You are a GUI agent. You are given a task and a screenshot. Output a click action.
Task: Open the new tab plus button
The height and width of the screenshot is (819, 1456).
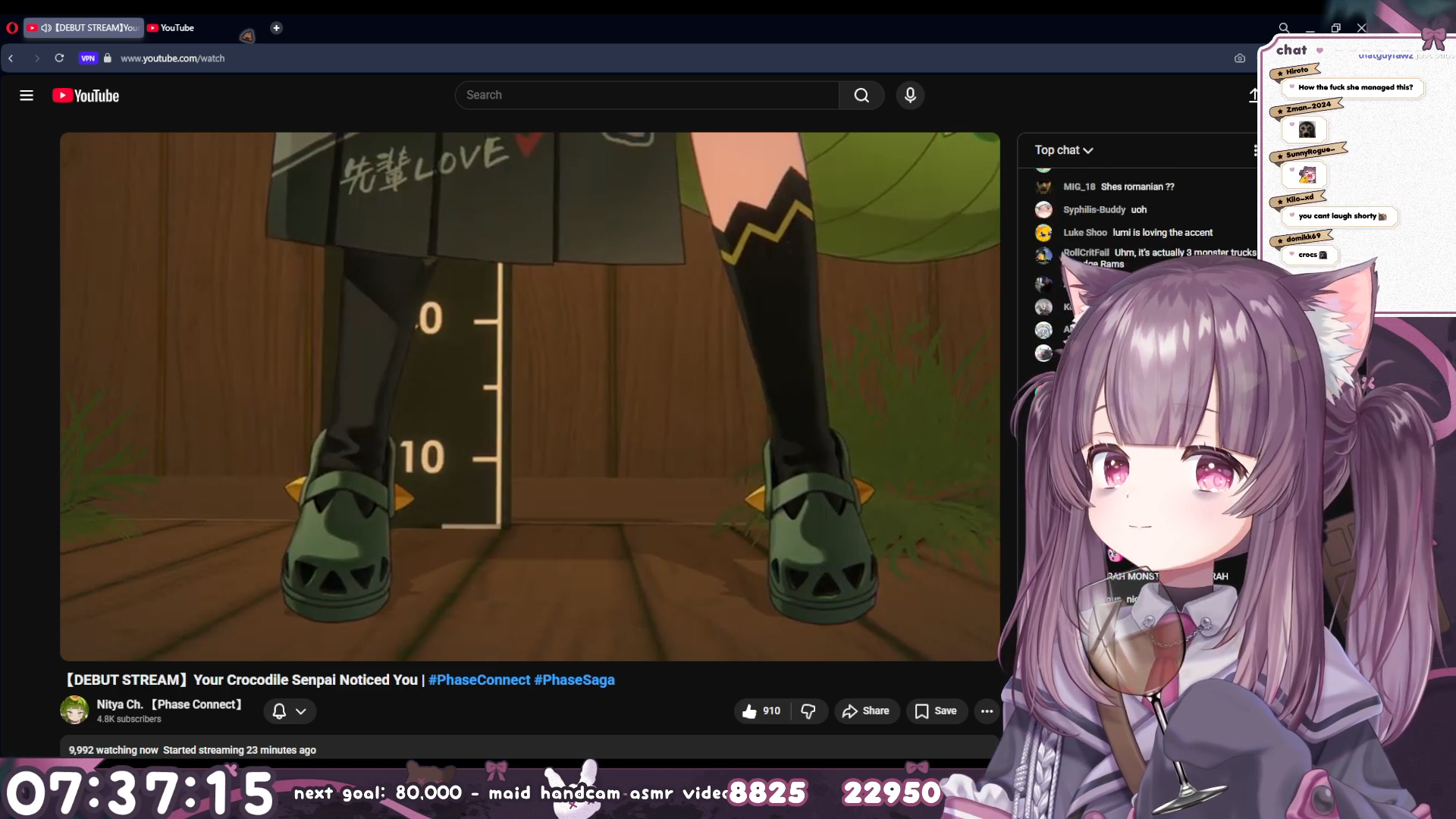click(x=277, y=28)
